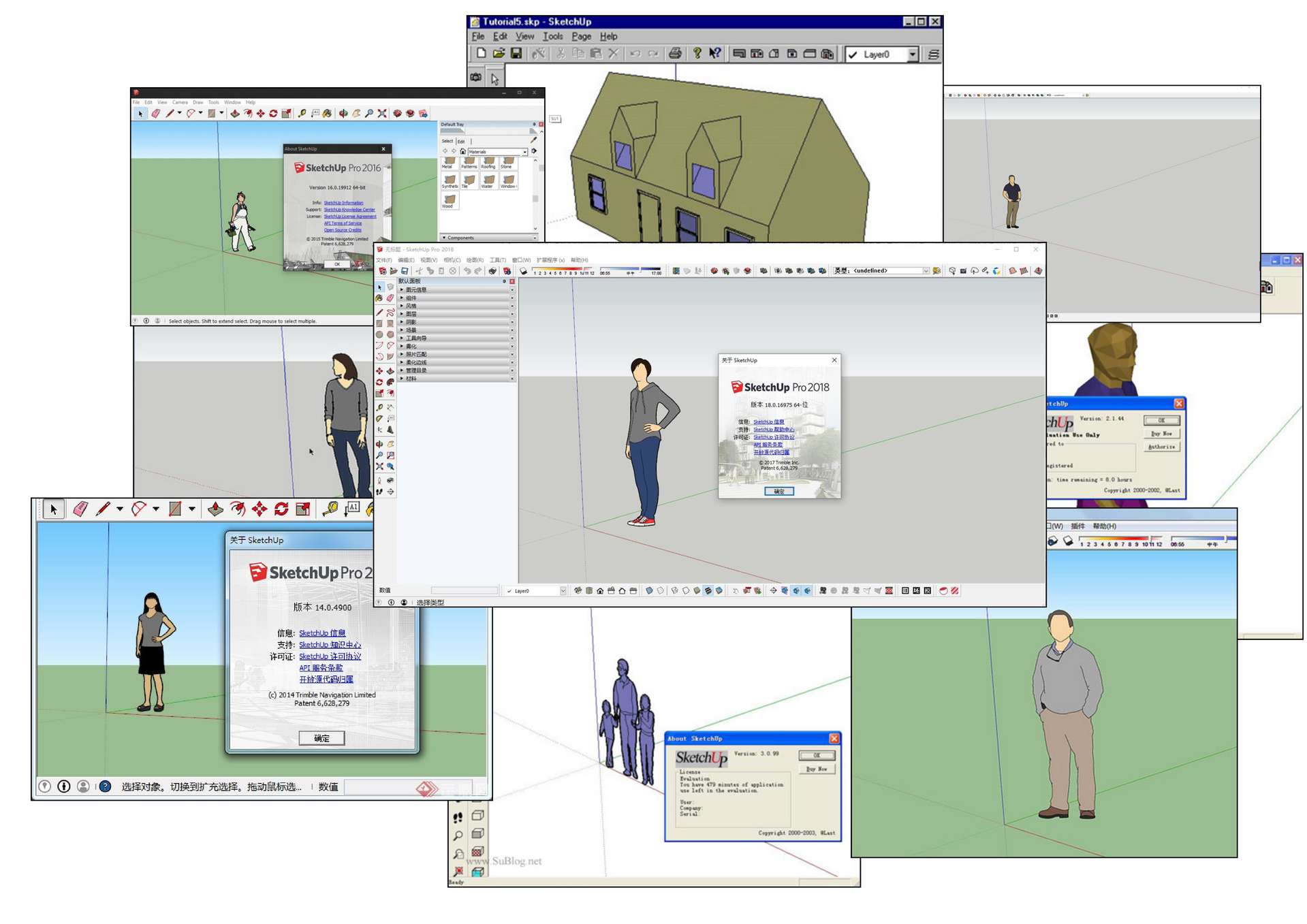The image size is (1307, 924).
Task: Click the Save floppy disk icon
Action: tap(516, 54)
